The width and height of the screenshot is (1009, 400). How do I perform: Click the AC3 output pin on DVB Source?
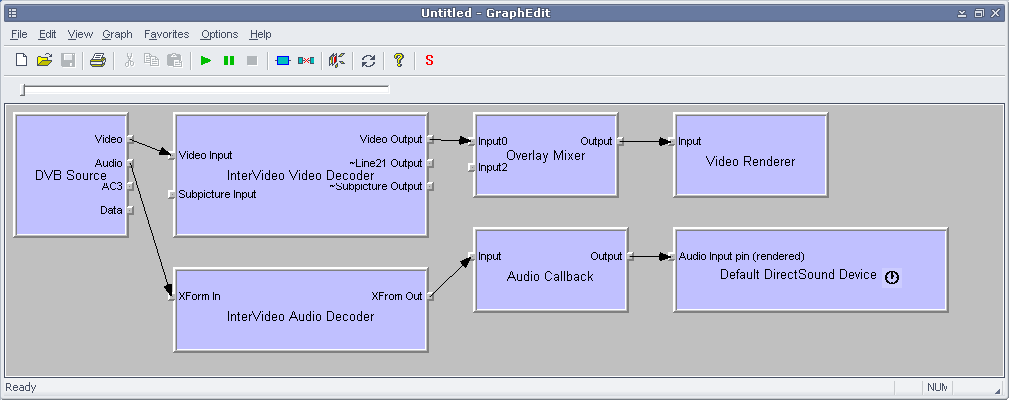(130, 186)
